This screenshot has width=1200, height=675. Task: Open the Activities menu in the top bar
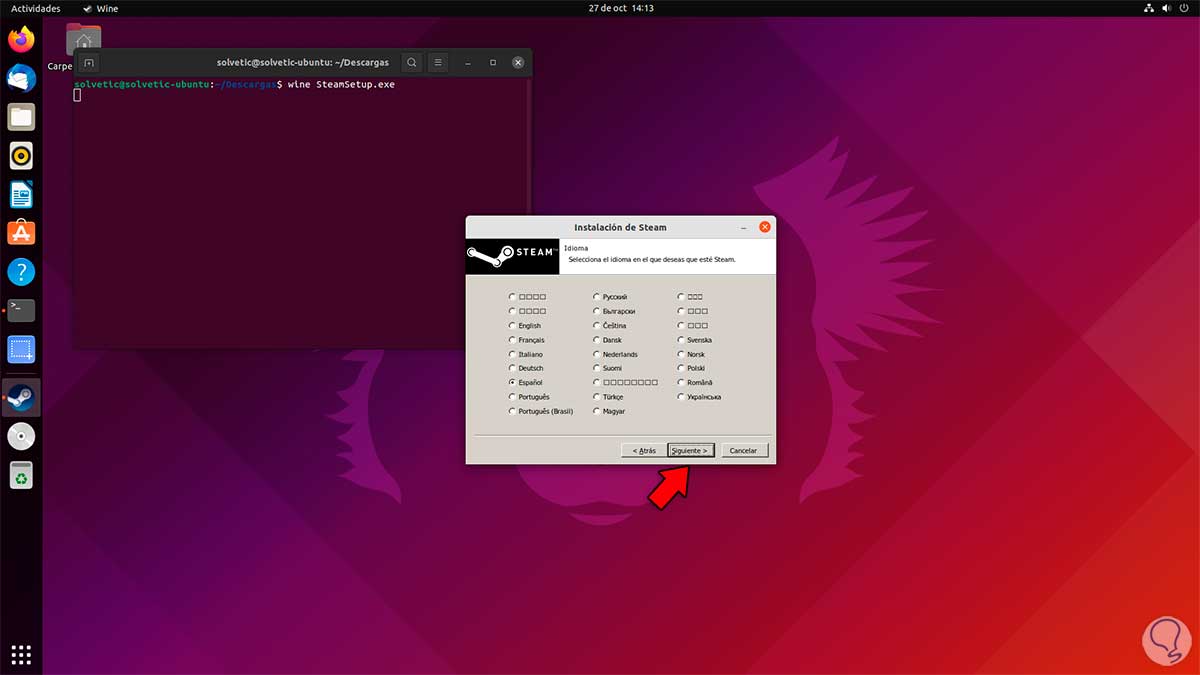coord(35,7)
